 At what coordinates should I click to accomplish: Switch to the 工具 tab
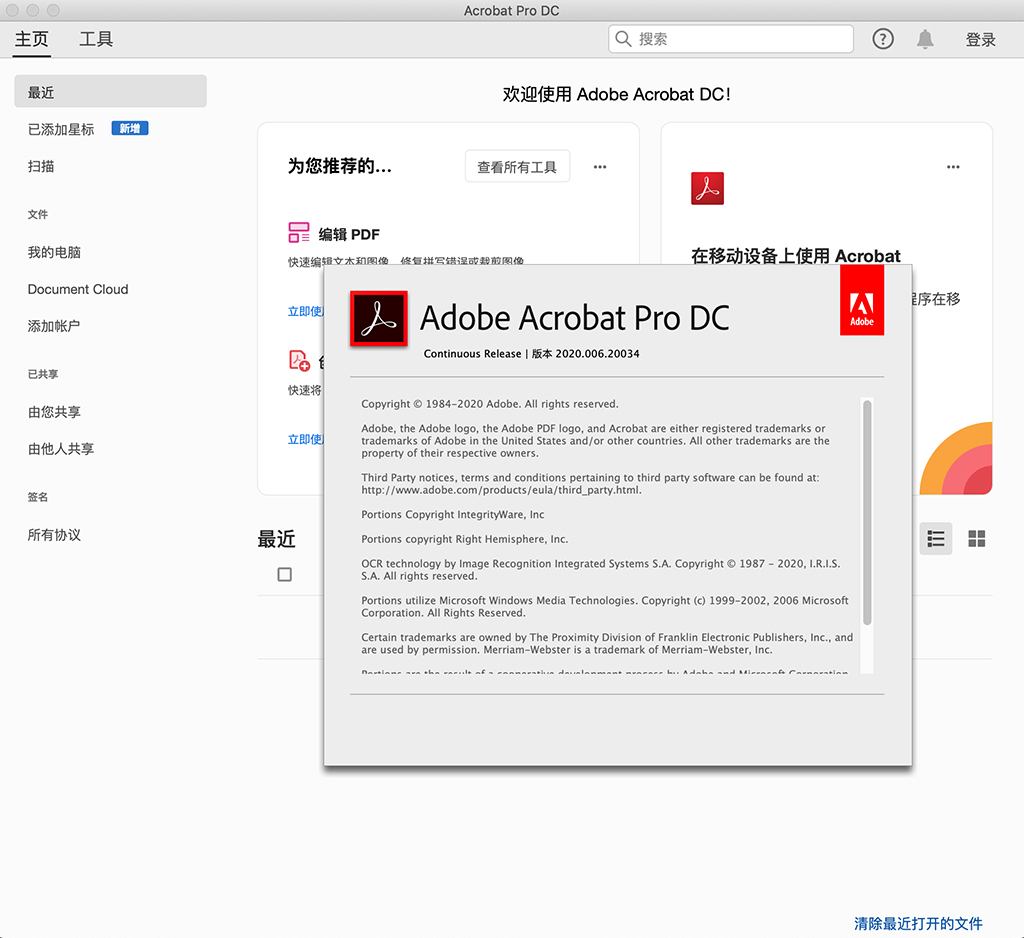tap(96, 39)
